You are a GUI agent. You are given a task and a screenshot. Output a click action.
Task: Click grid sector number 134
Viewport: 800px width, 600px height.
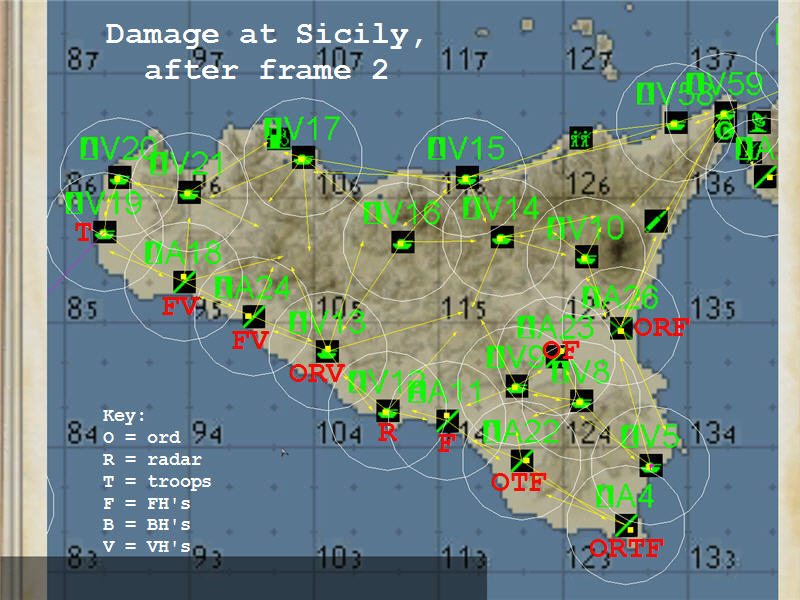tap(713, 433)
